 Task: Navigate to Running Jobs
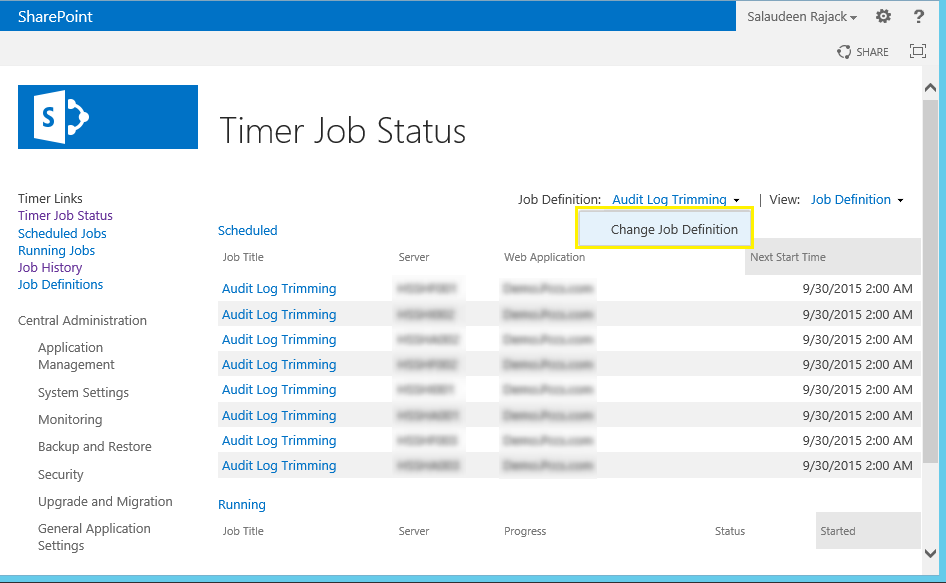coord(54,250)
